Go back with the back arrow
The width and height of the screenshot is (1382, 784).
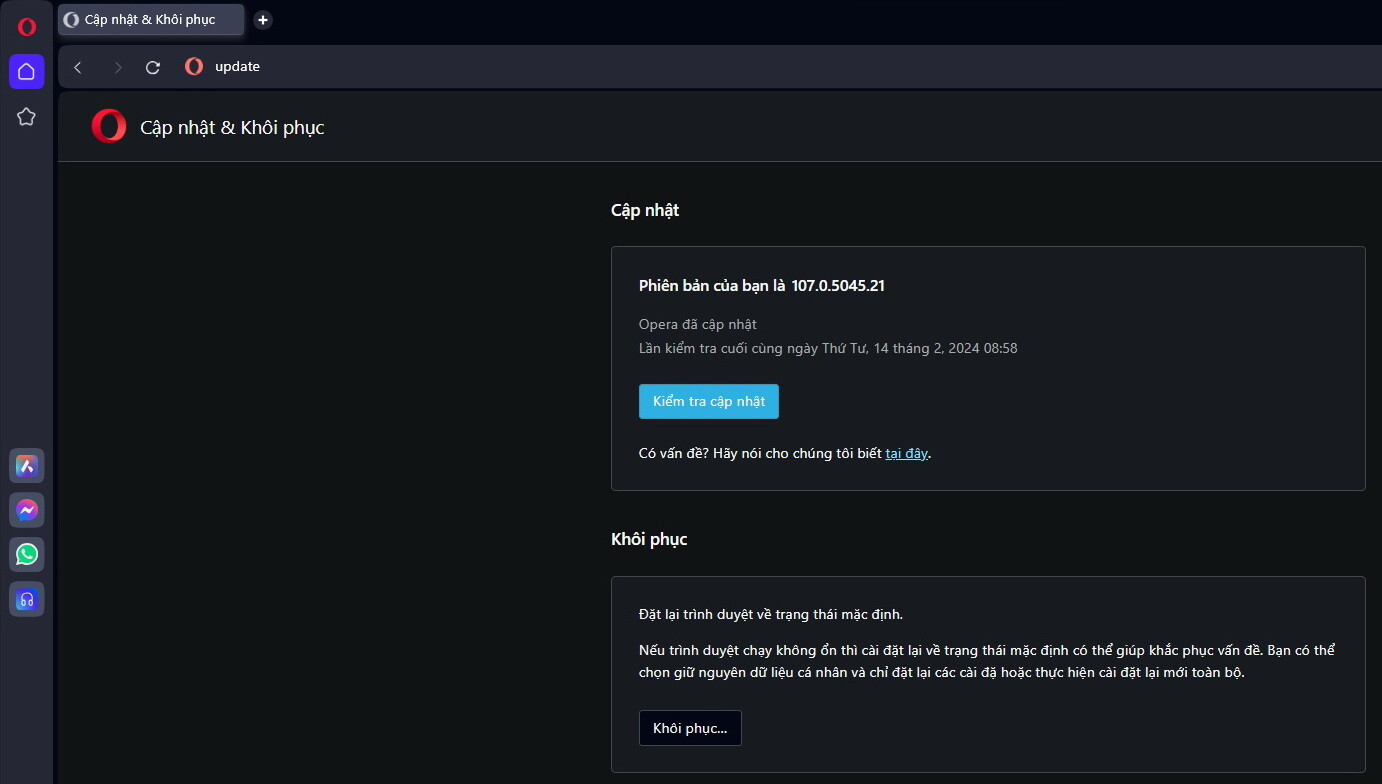click(78, 67)
